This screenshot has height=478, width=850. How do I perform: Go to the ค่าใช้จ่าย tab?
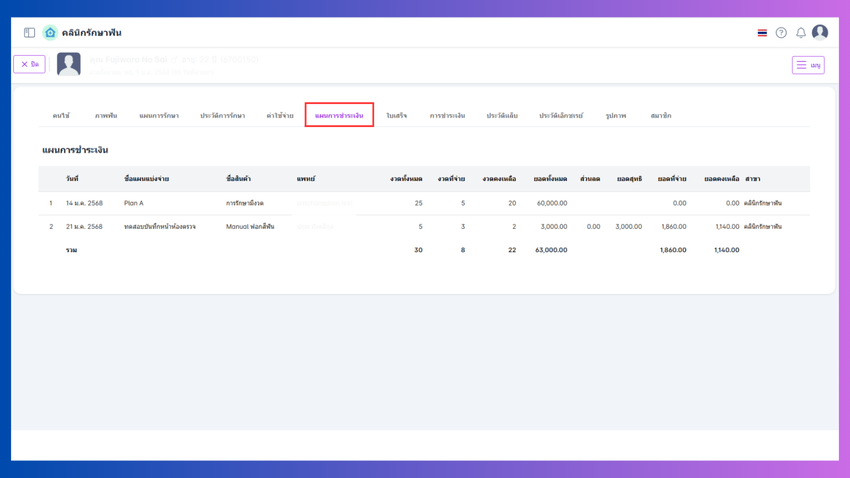pyautogui.click(x=280, y=115)
